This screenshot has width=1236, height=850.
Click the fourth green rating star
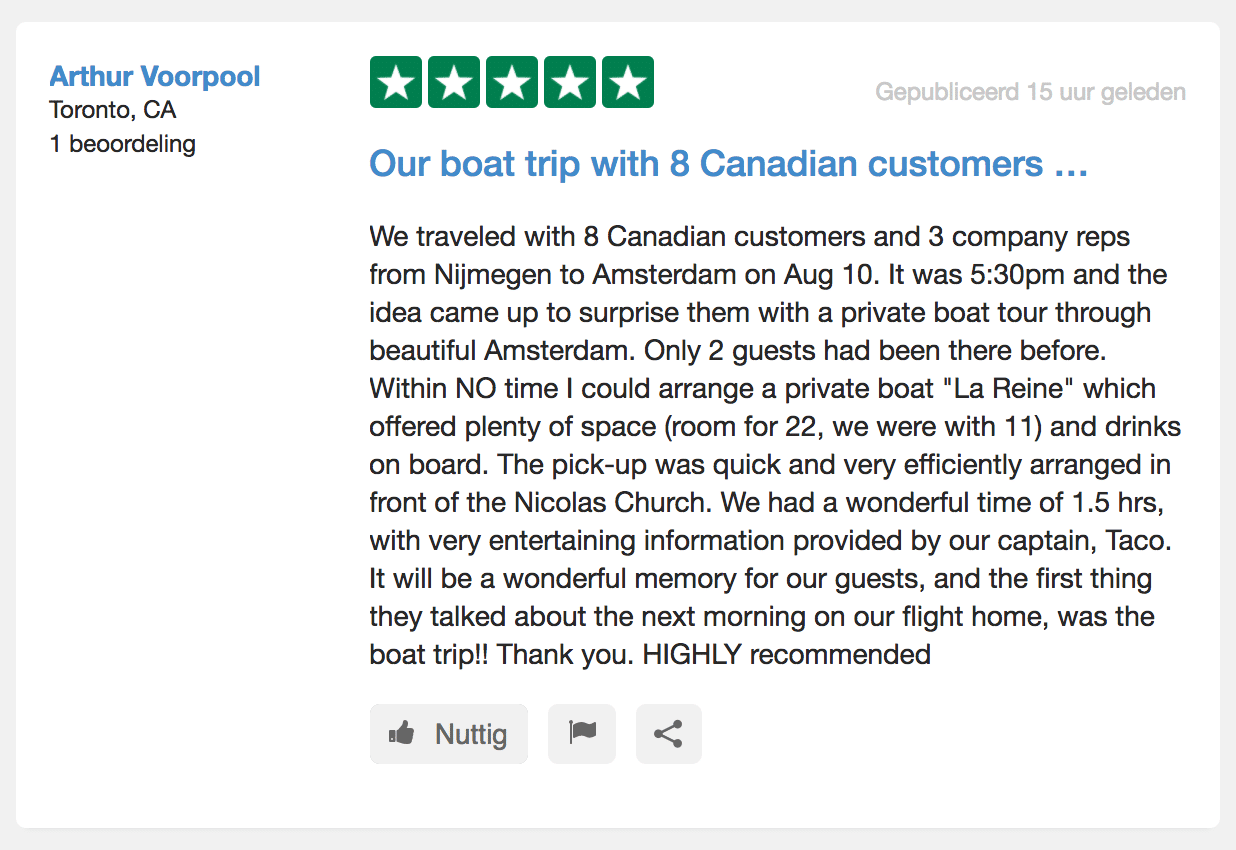click(x=570, y=82)
